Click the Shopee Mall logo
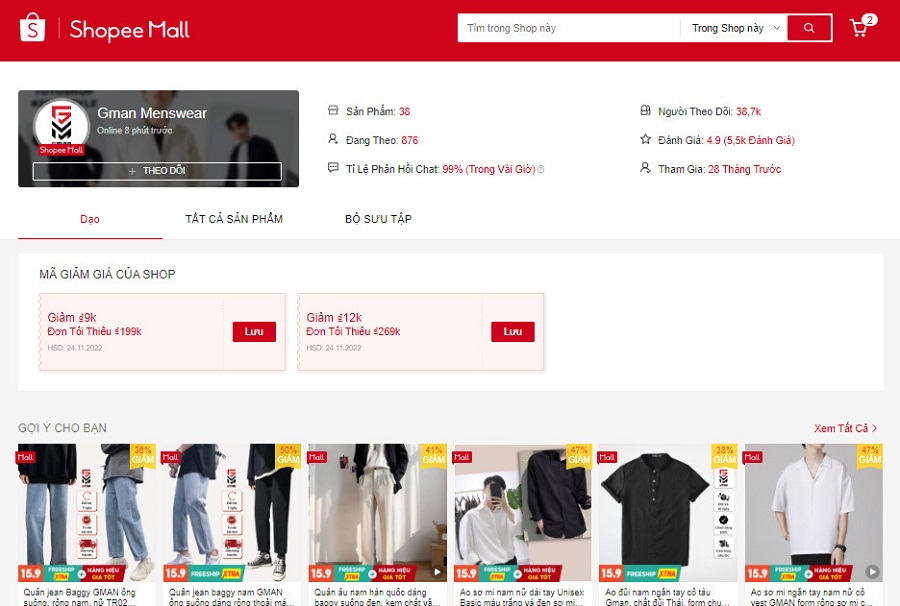Image resolution: width=900 pixels, height=606 pixels. [105, 29]
